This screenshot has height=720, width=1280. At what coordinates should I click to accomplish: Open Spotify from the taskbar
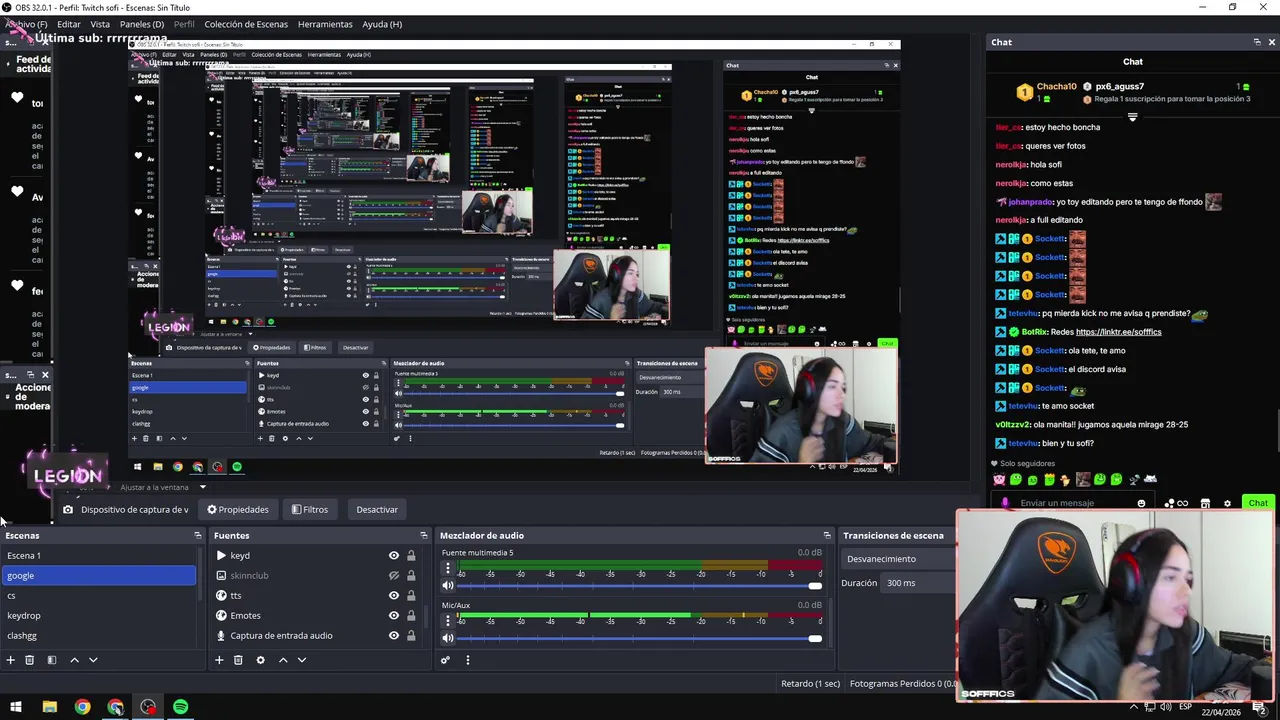(180, 707)
